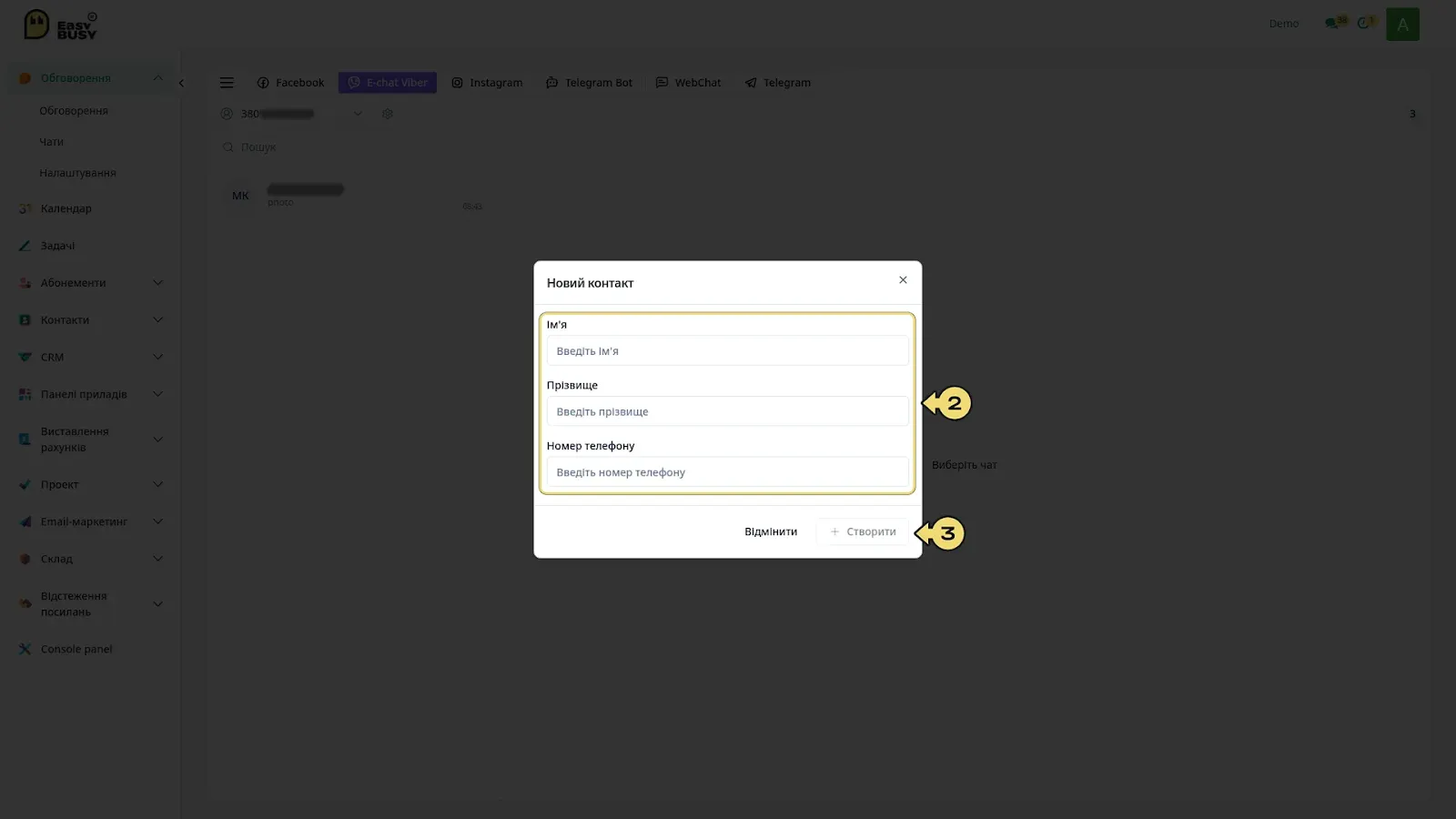Click the Створити button
The width and height of the screenshot is (1456, 819).
(x=863, y=532)
